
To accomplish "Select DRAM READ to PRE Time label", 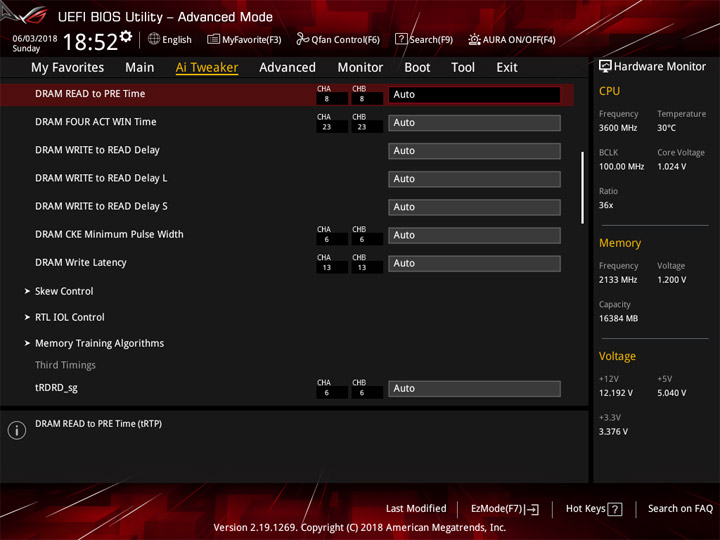I will pos(90,94).
